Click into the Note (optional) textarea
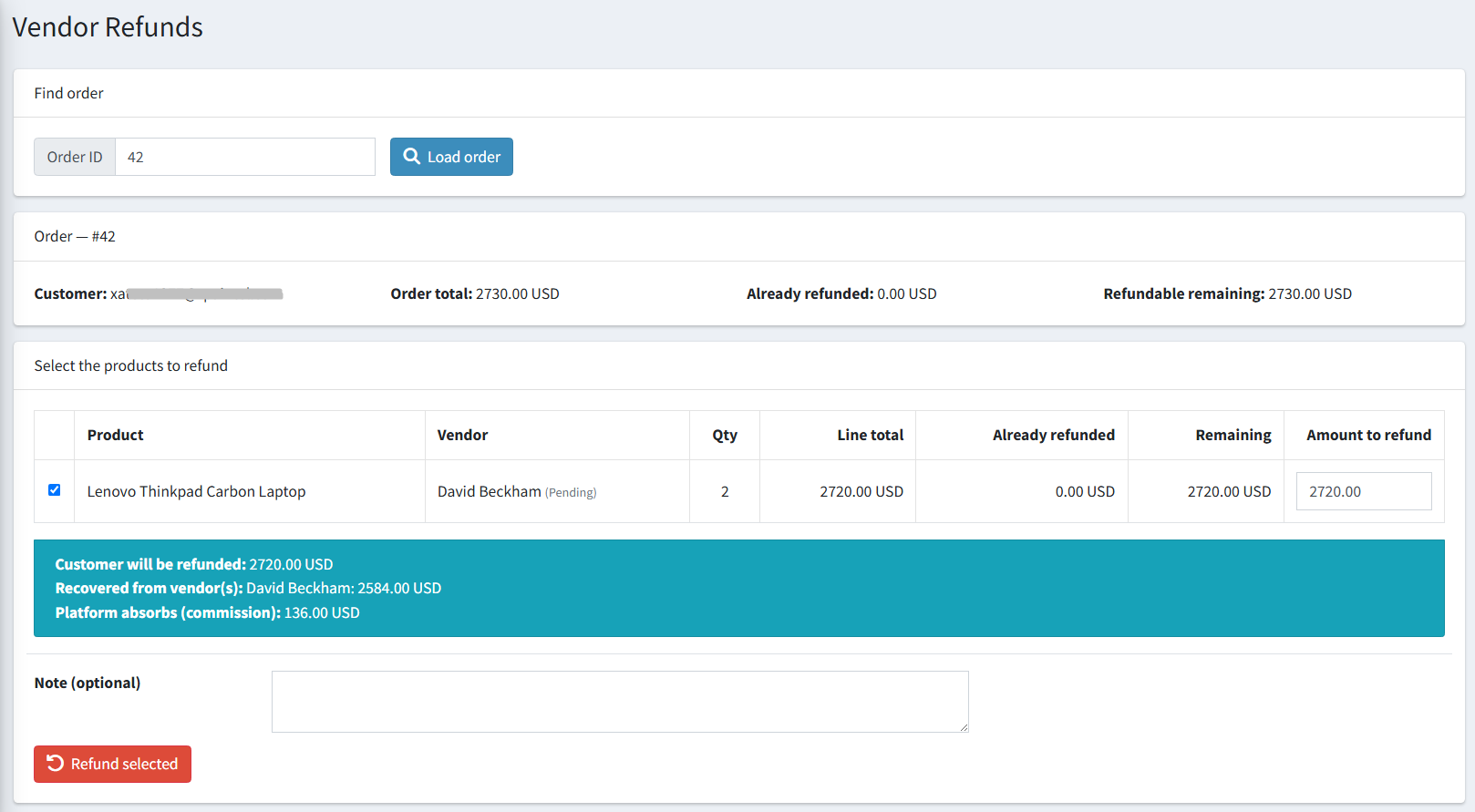The image size is (1475, 812). pos(620,702)
